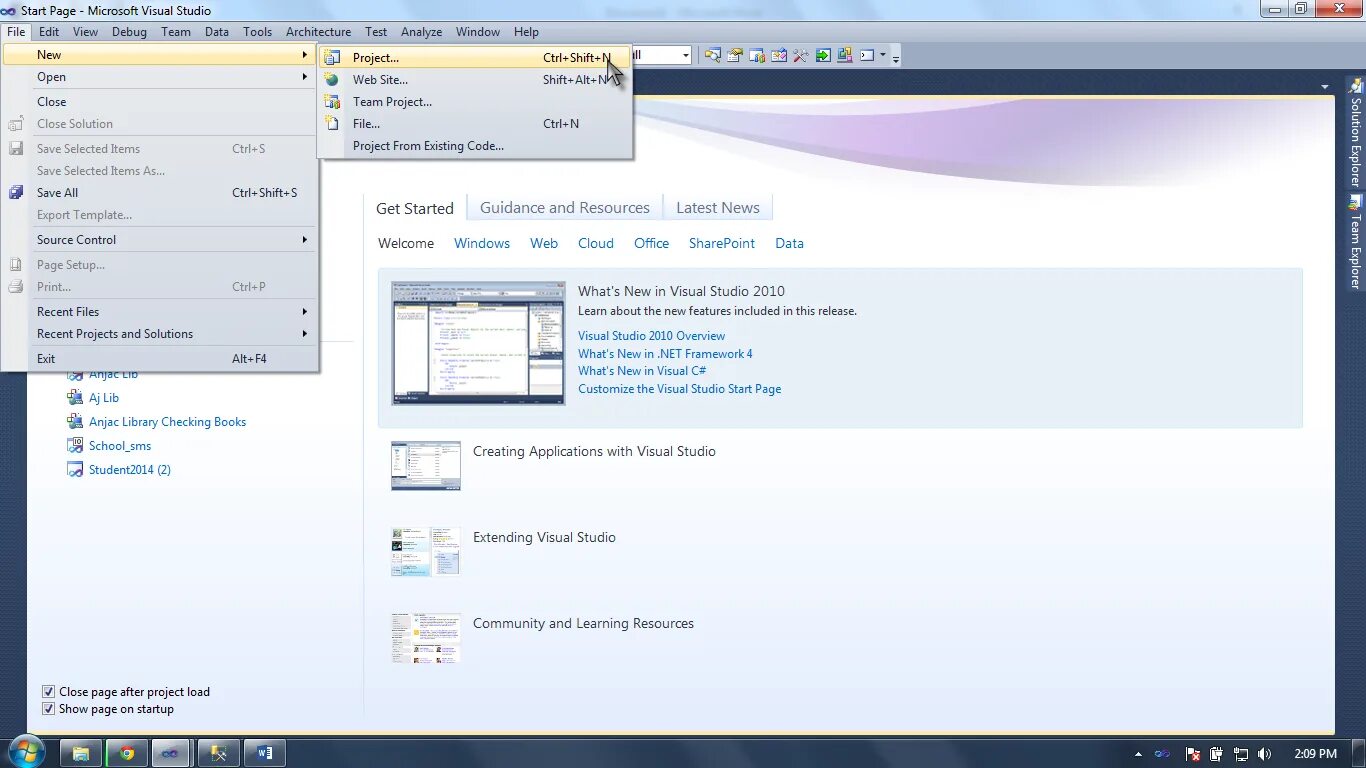
Task: Click the Action Center flag icon
Action: coord(1192,754)
